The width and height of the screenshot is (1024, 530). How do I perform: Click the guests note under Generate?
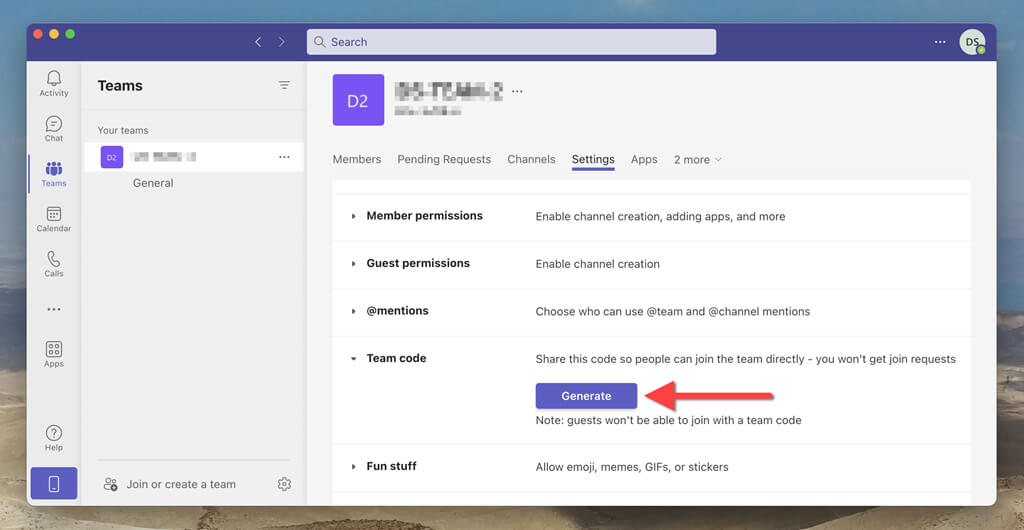tap(668, 420)
